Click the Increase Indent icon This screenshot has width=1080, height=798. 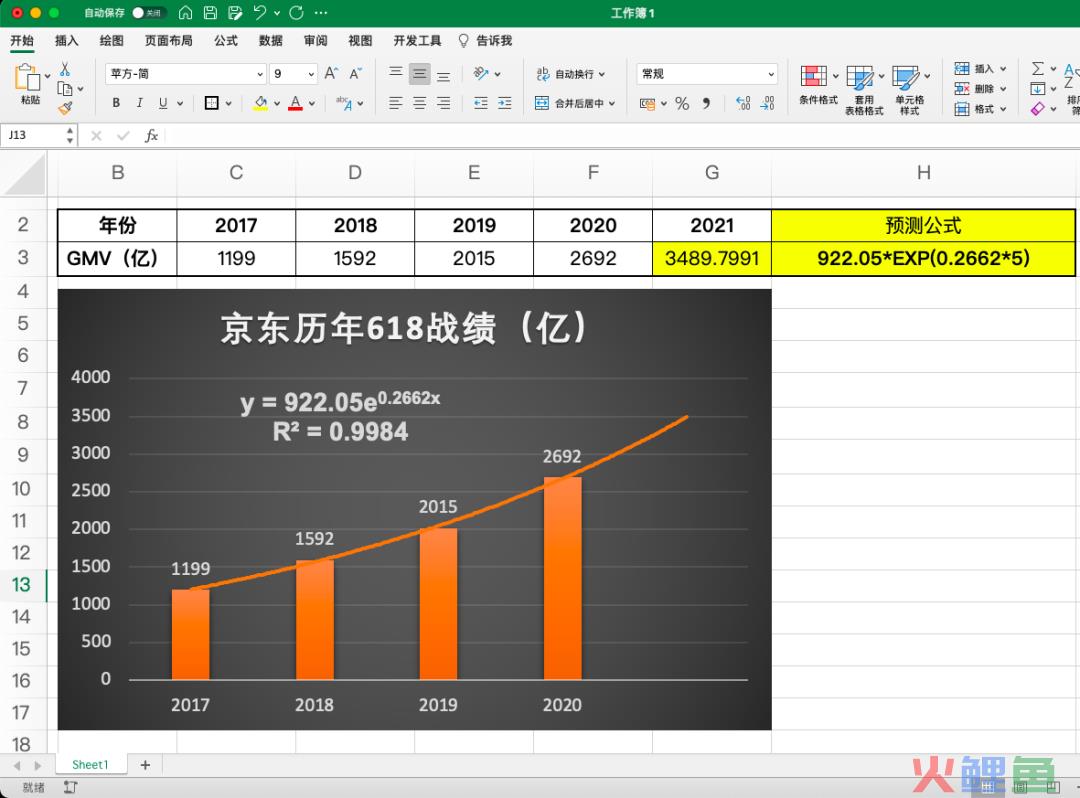click(x=505, y=103)
